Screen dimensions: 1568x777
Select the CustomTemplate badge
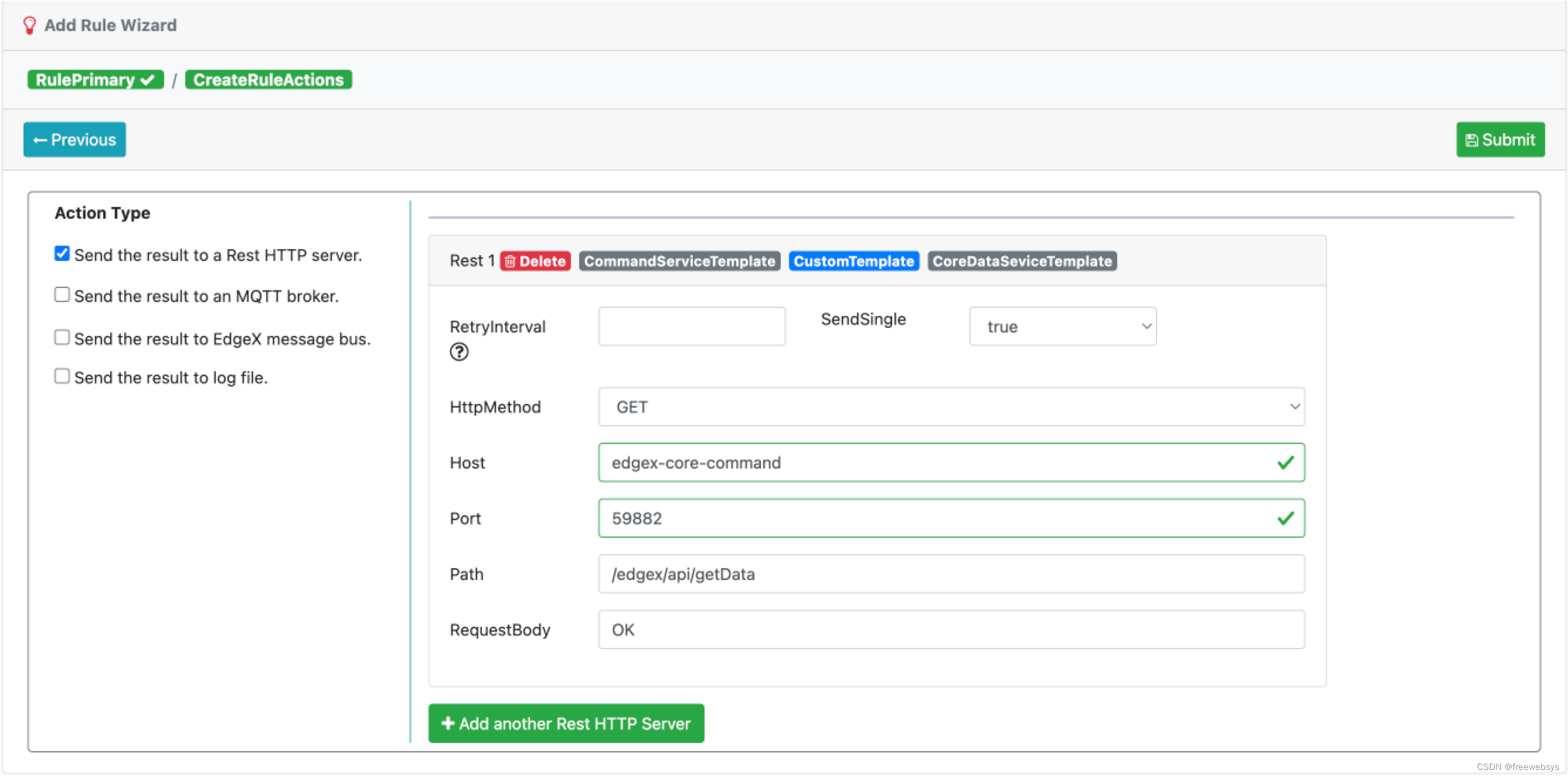(x=853, y=261)
